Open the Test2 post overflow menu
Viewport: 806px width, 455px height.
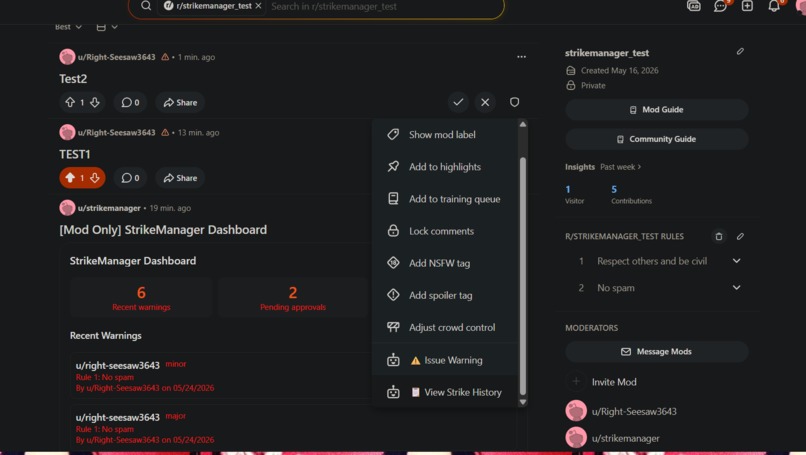[x=521, y=57]
